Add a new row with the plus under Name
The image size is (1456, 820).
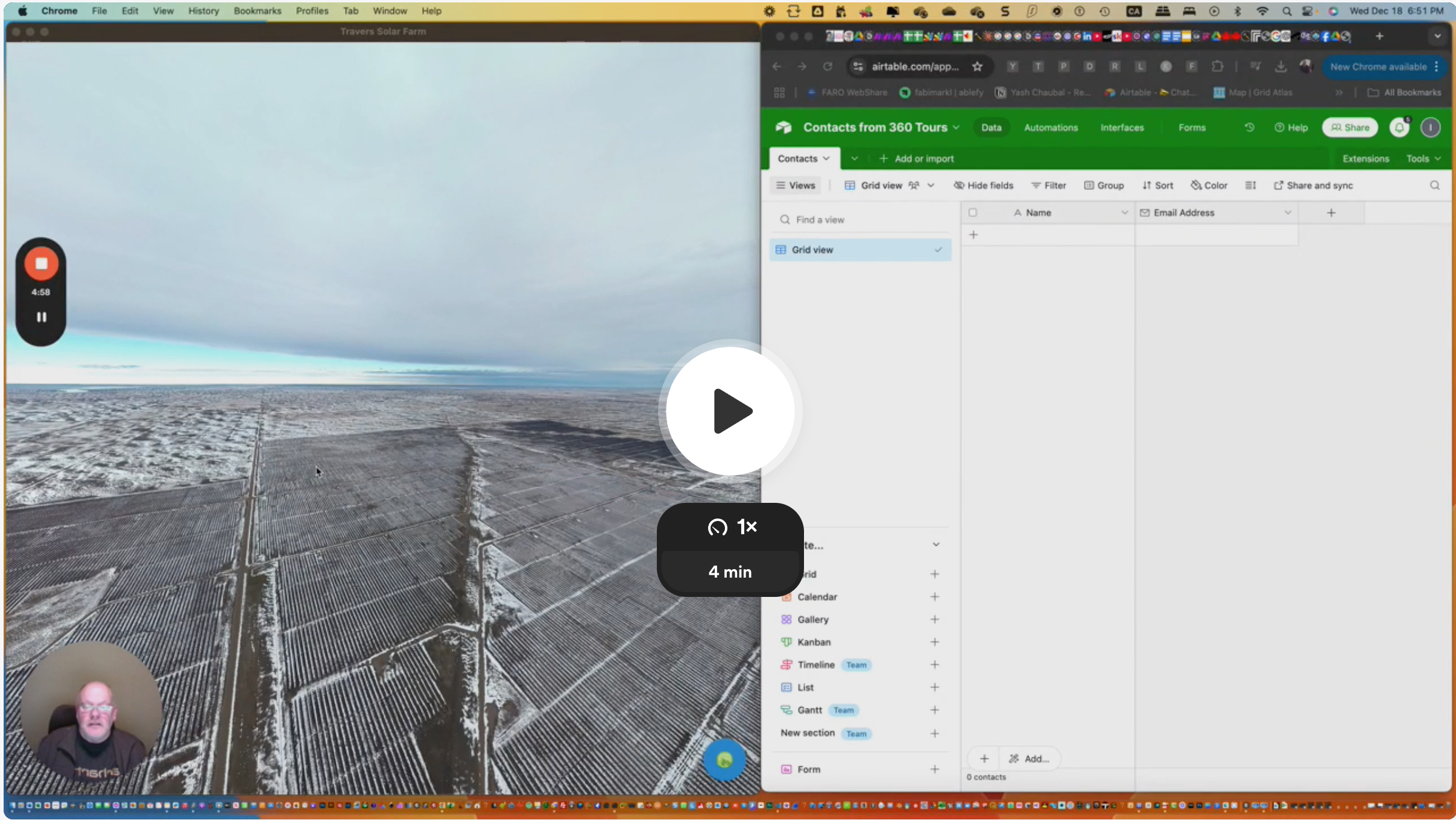(x=973, y=235)
